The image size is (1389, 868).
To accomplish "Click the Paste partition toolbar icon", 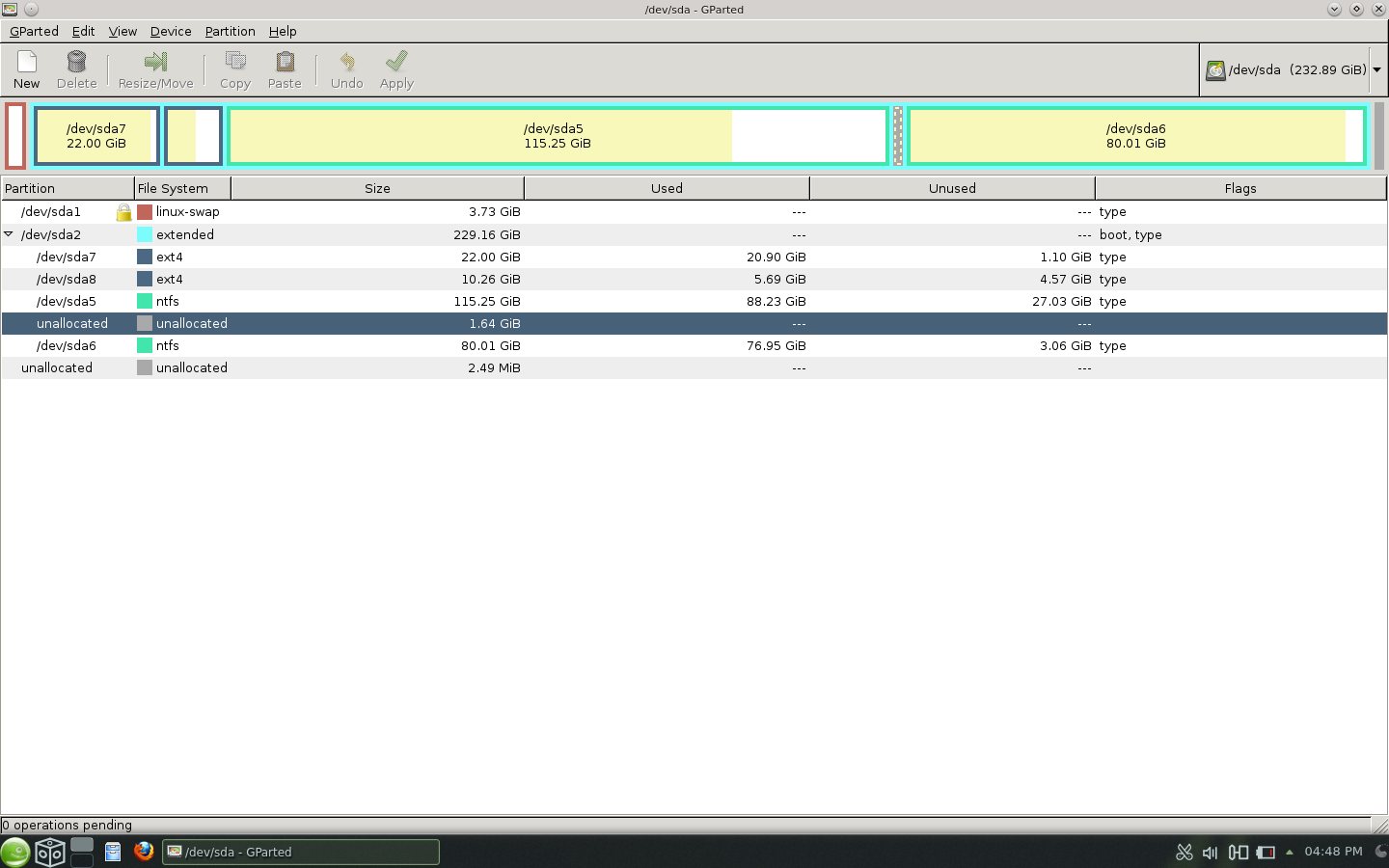I will click(285, 63).
